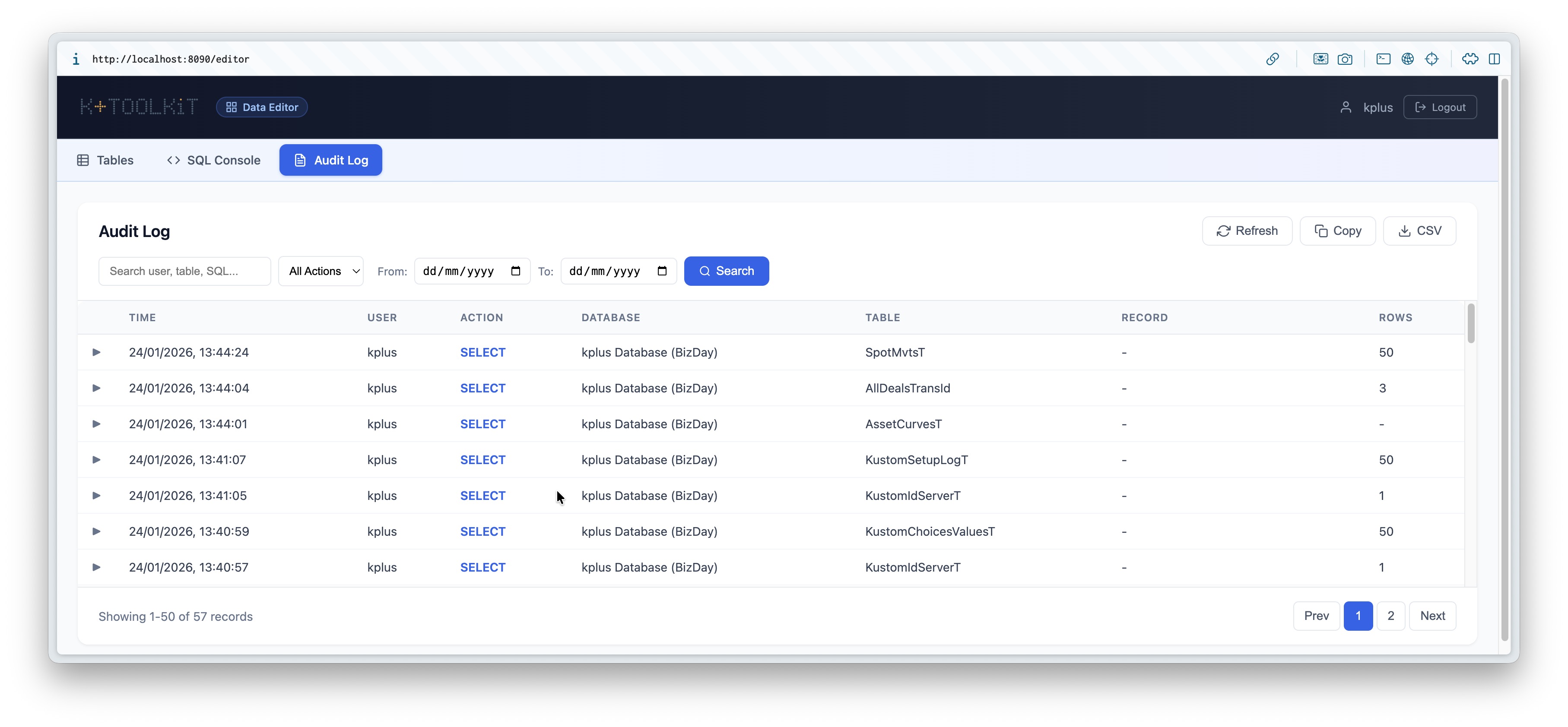Open the All Actions dropdown

click(321, 272)
